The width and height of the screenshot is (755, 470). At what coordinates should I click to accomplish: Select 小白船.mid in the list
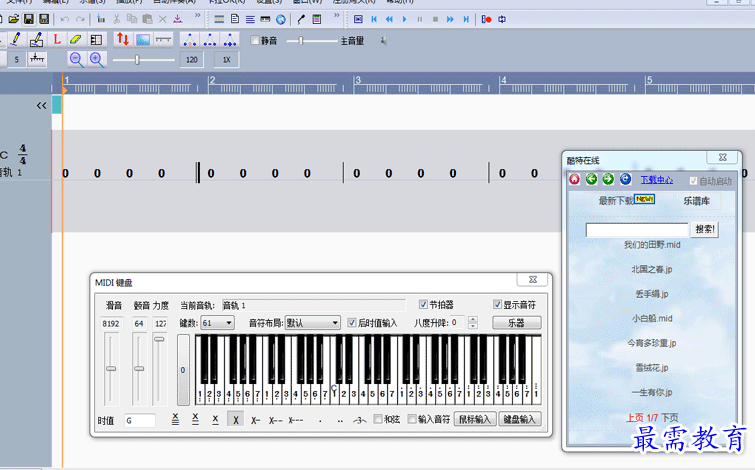click(x=652, y=318)
